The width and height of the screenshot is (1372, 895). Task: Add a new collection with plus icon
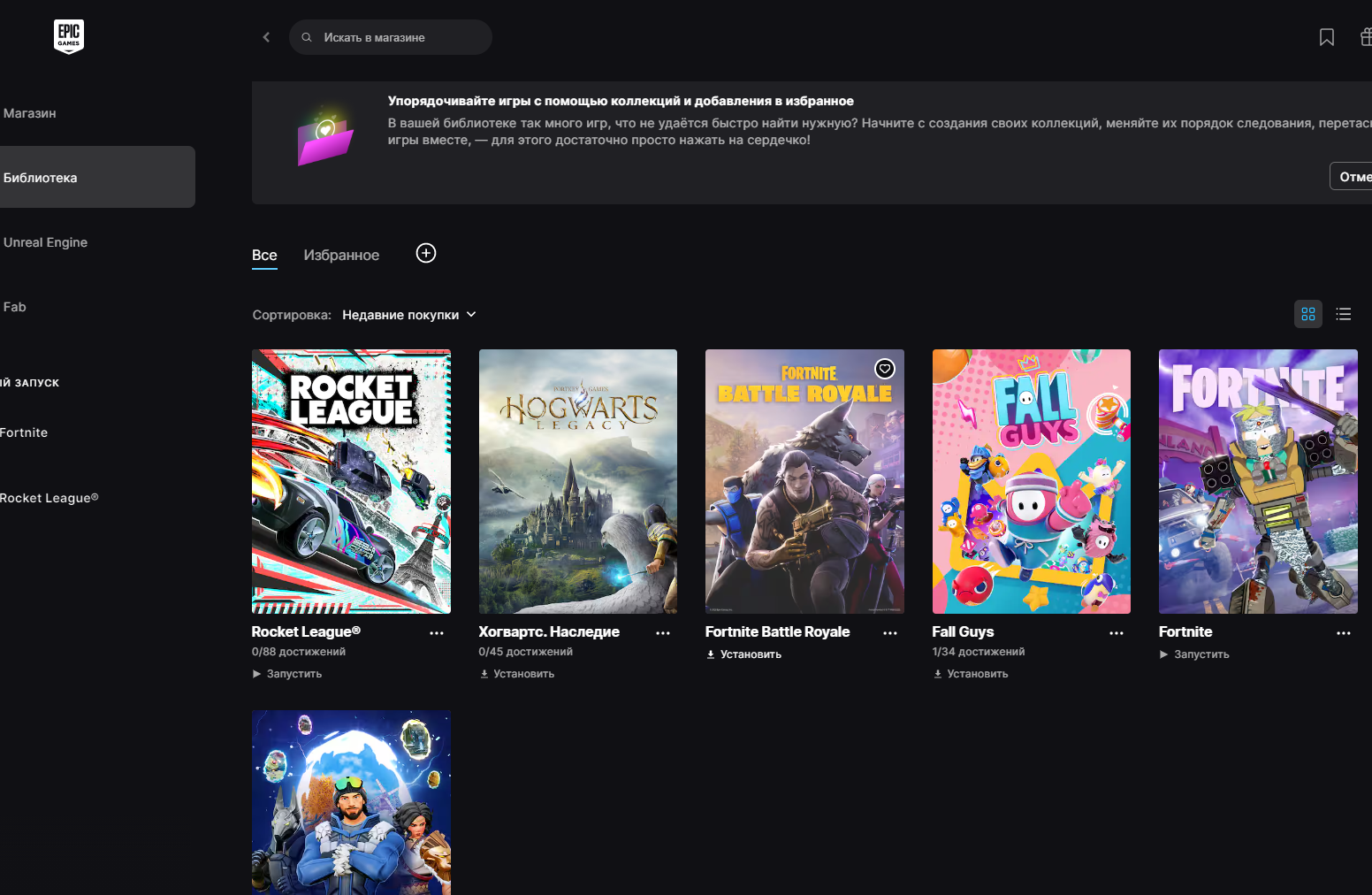(426, 254)
